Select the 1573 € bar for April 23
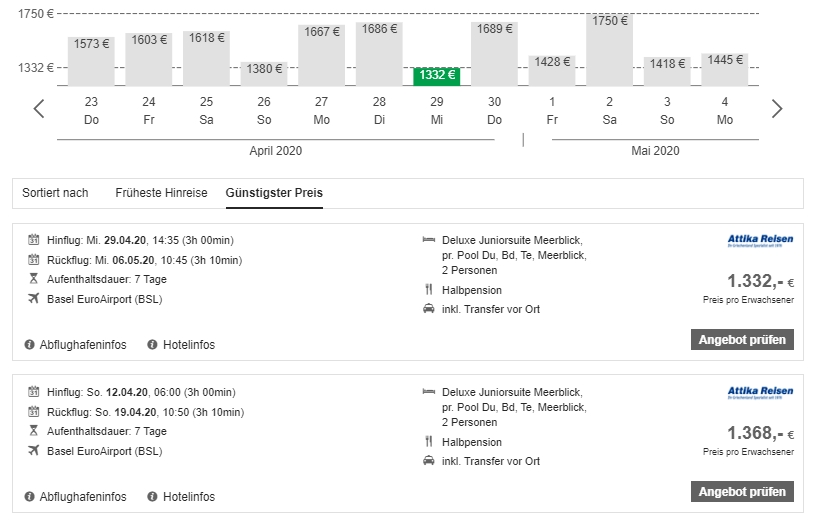The width and height of the screenshot is (820, 520). point(91,60)
